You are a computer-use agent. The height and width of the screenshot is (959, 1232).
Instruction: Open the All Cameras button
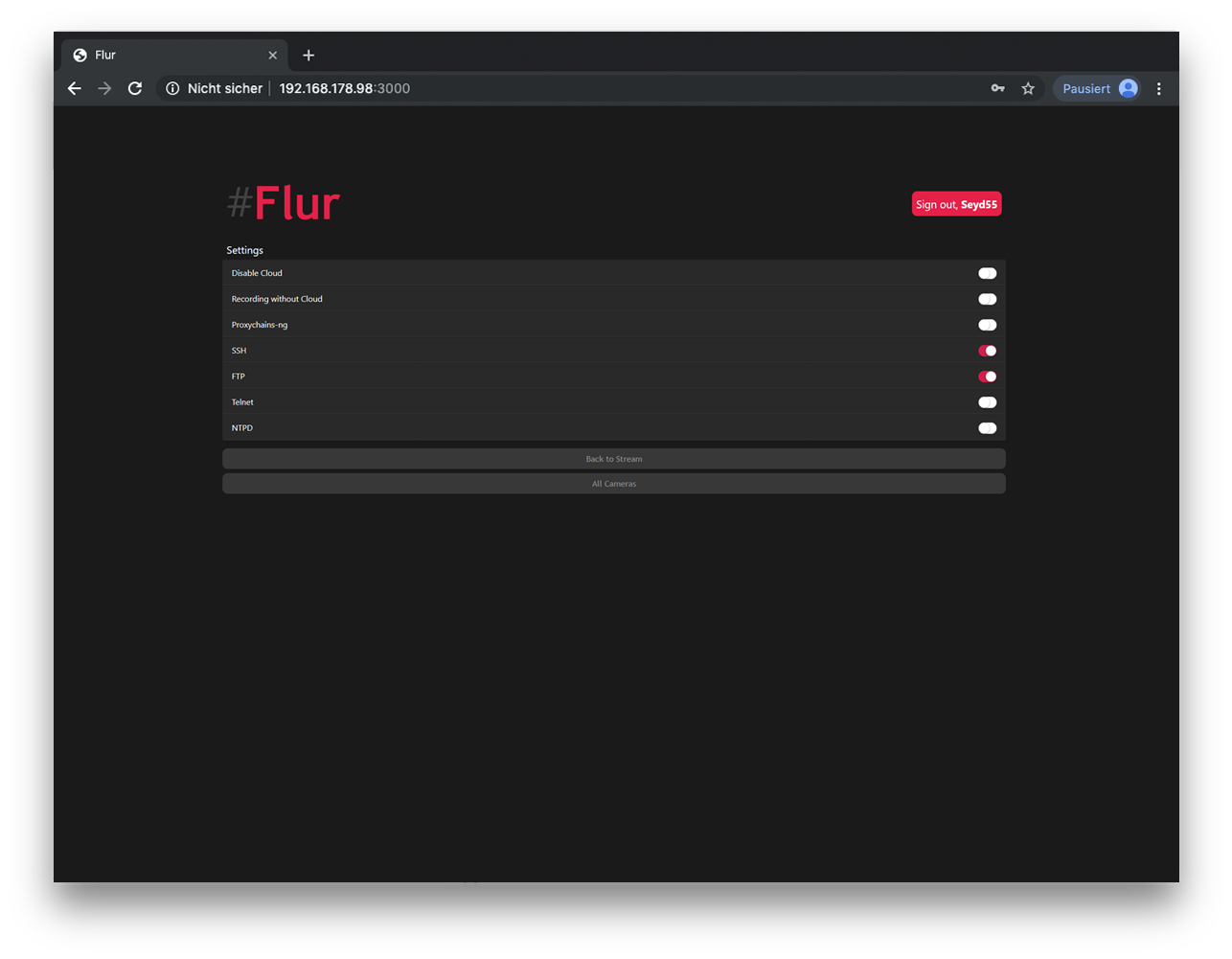point(614,484)
